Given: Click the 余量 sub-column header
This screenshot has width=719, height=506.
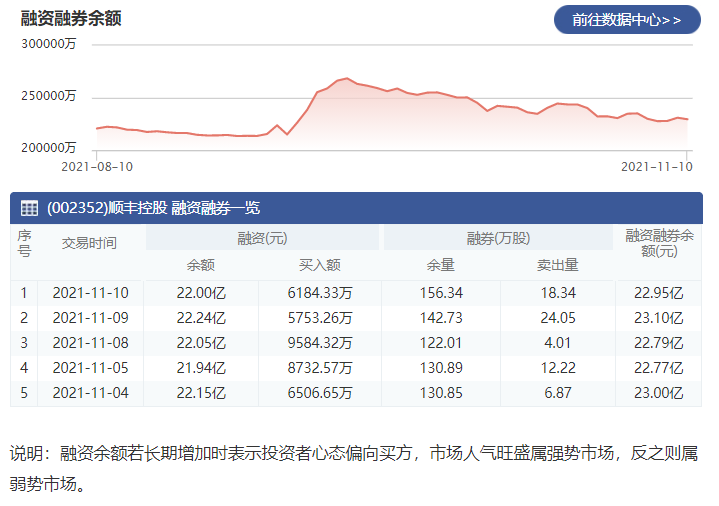Looking at the screenshot, I should [441, 265].
